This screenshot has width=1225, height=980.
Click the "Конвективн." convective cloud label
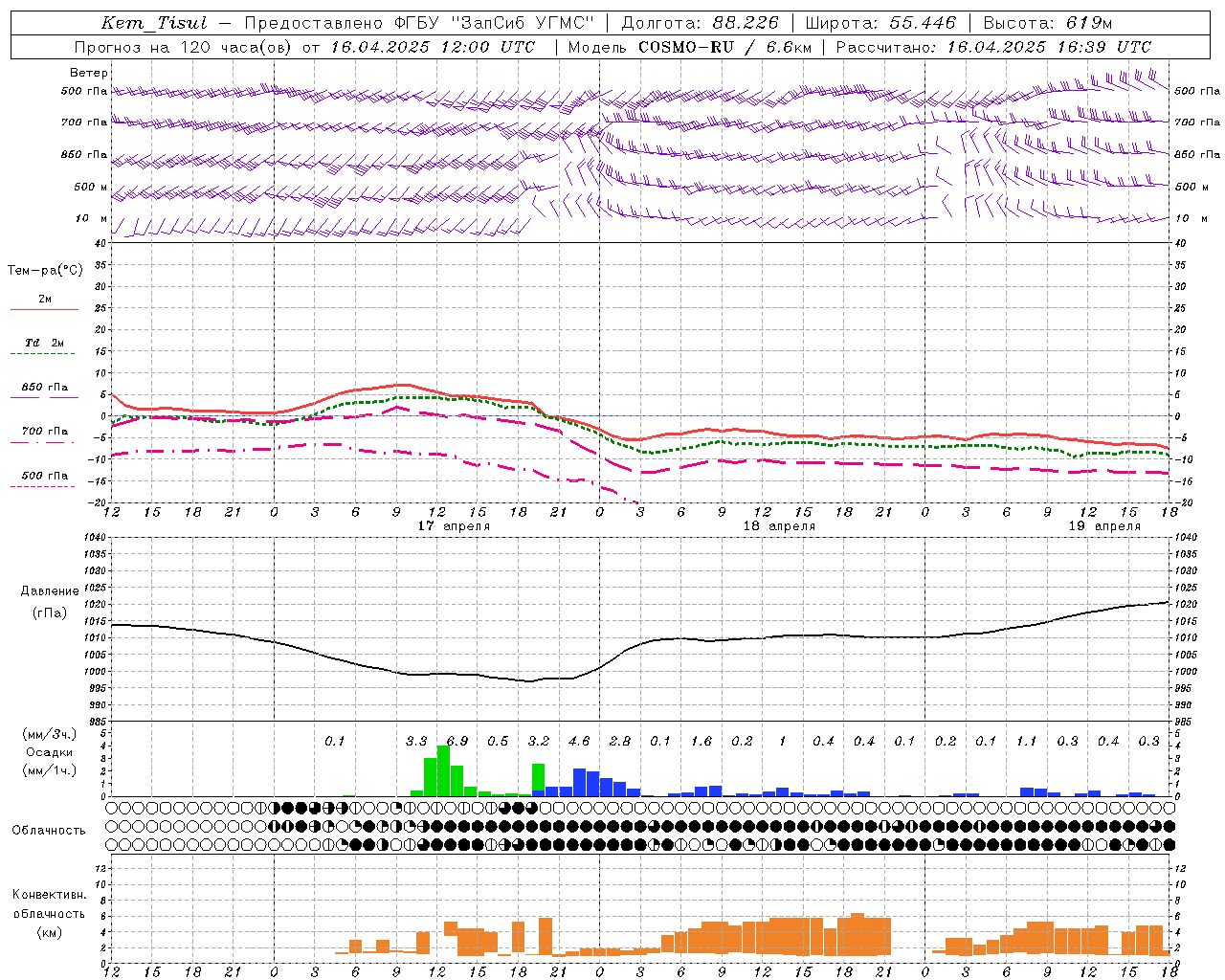coord(49,895)
